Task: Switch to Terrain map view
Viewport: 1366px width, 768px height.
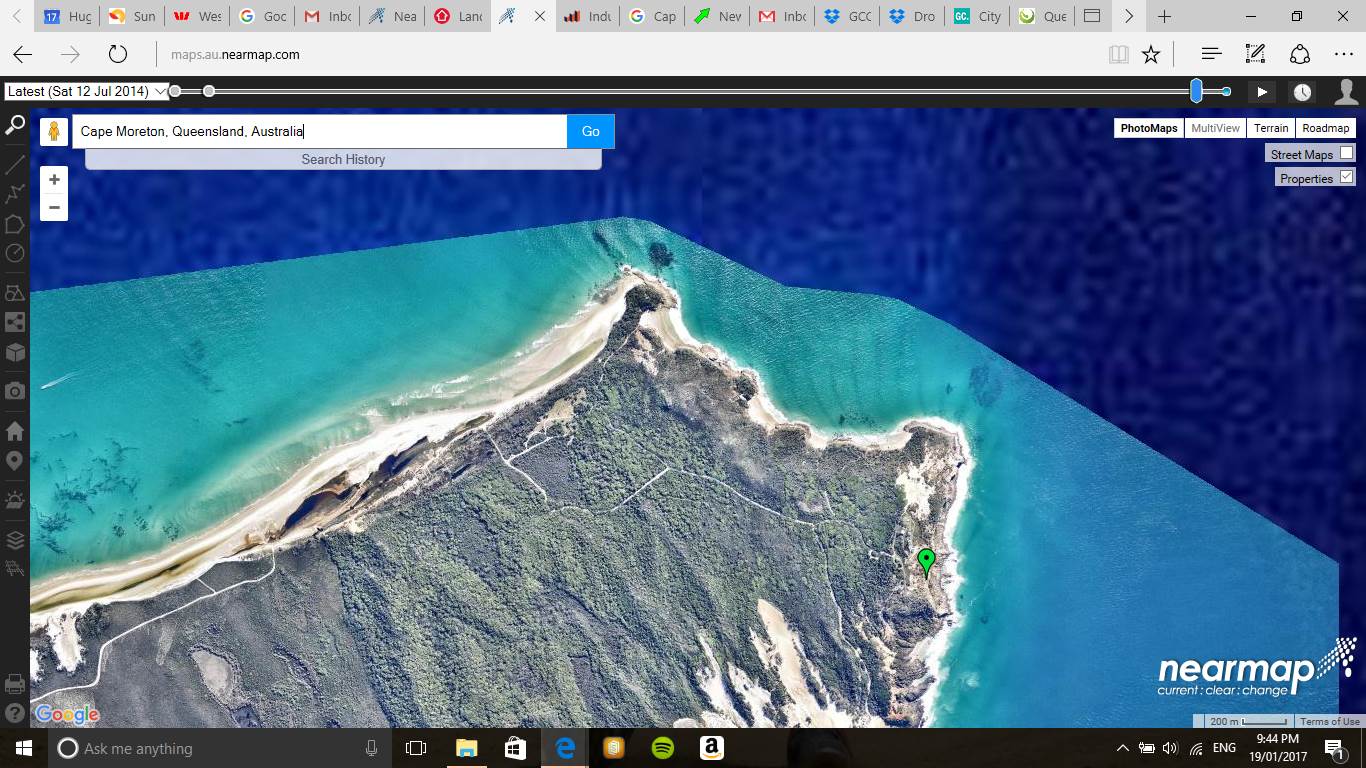Action: click(1271, 128)
